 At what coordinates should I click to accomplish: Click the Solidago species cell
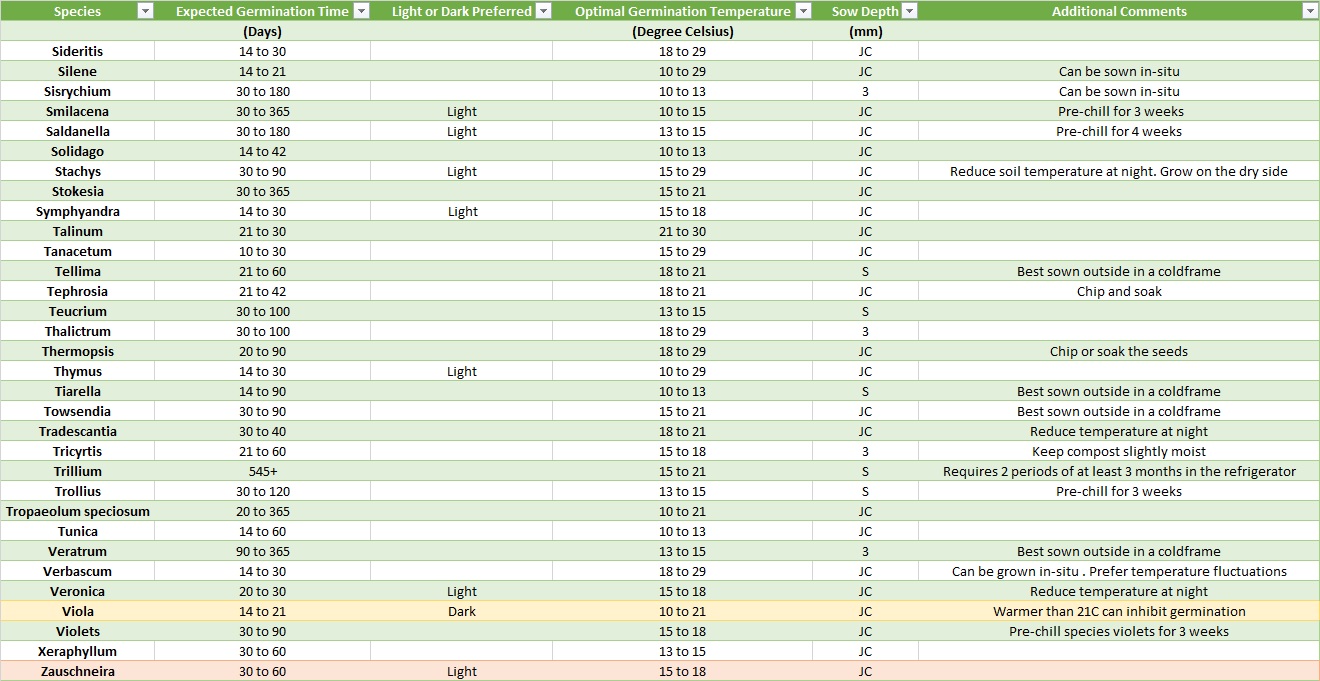tap(77, 151)
